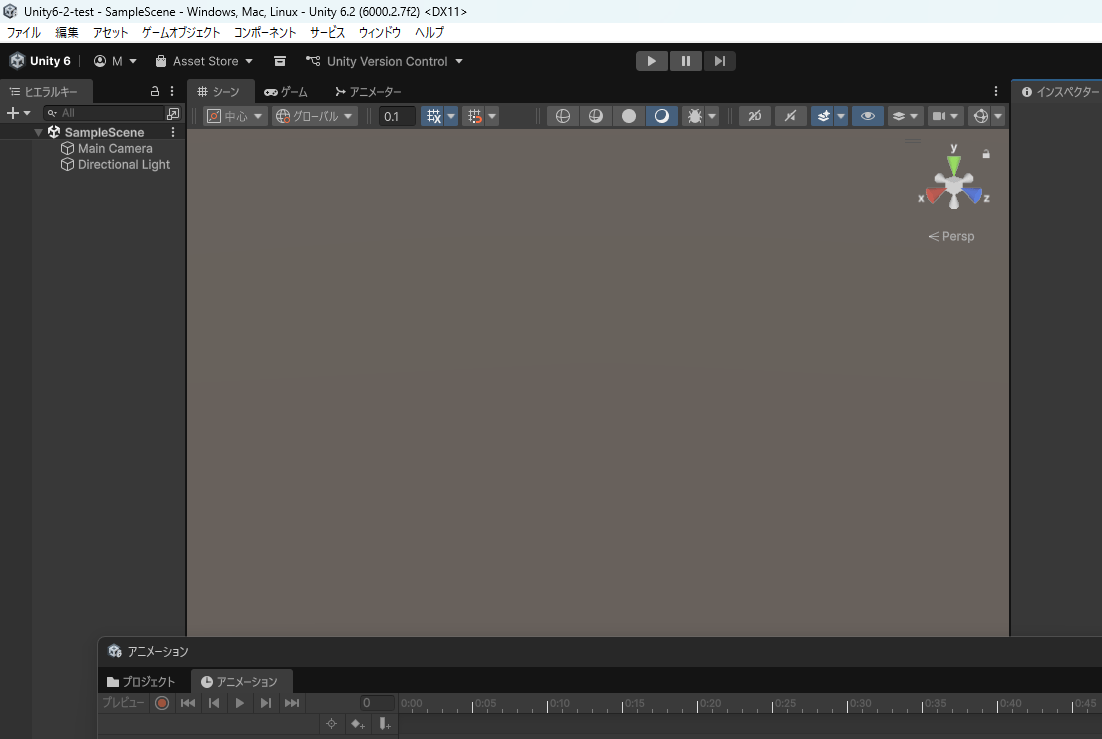Click the grid snap value field 0.1
The image size is (1102, 739).
click(396, 116)
